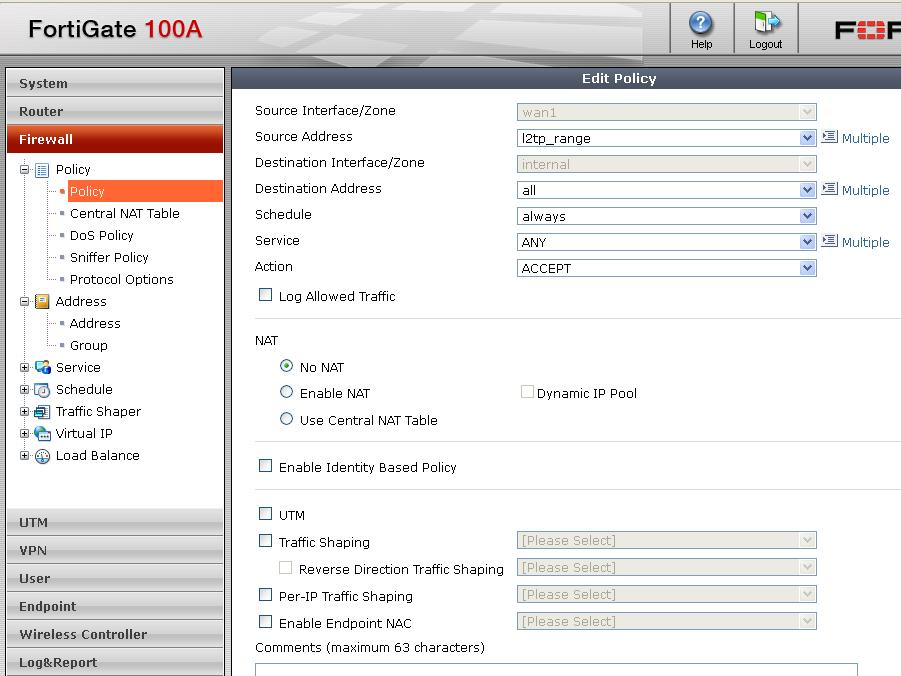The width and height of the screenshot is (901, 676).
Task: Click the Traffic Shaper tree icon
Action: 42,412
